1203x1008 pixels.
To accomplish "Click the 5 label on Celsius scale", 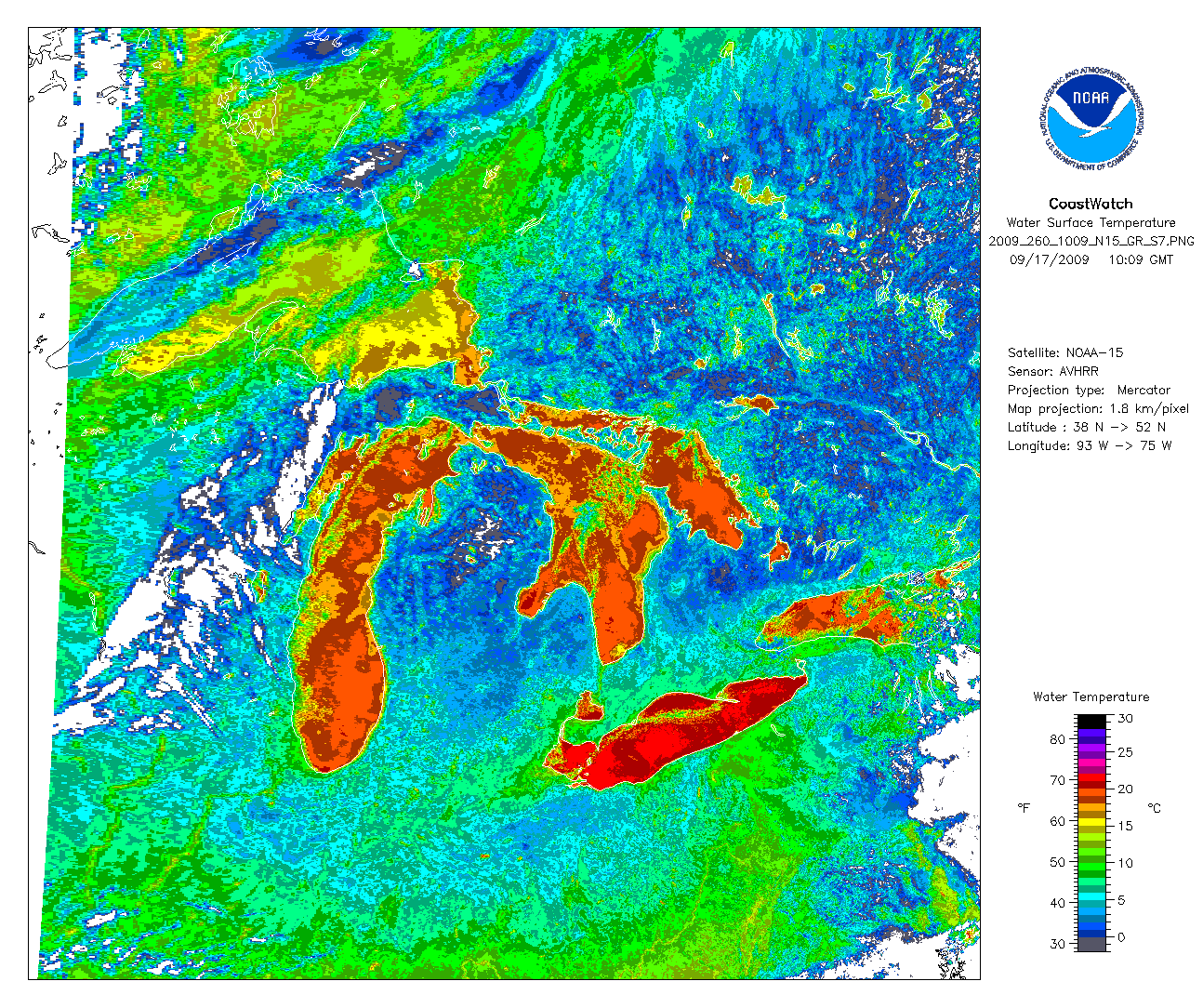I will 1121,900.
